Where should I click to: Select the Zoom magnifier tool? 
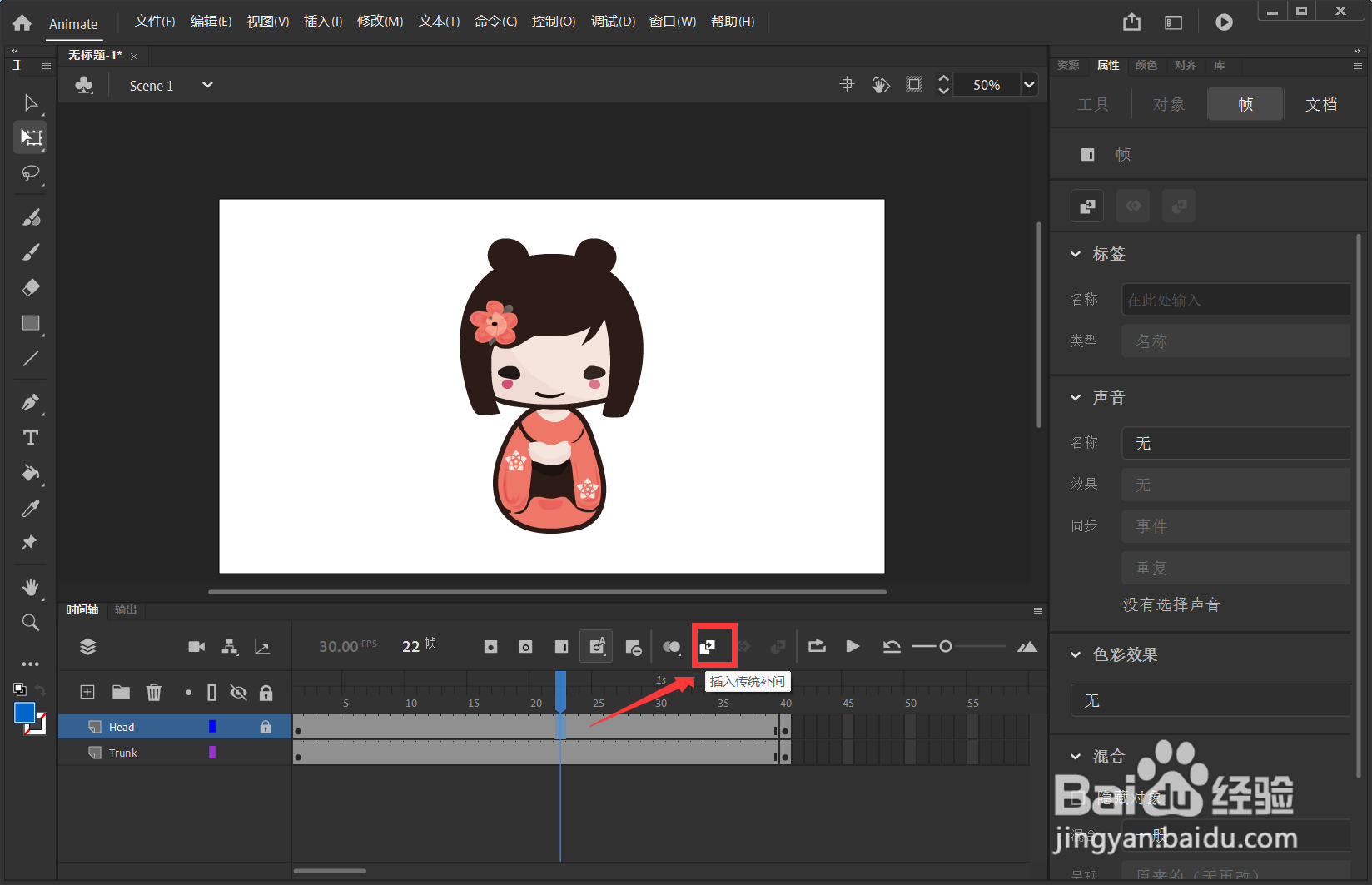point(31,622)
